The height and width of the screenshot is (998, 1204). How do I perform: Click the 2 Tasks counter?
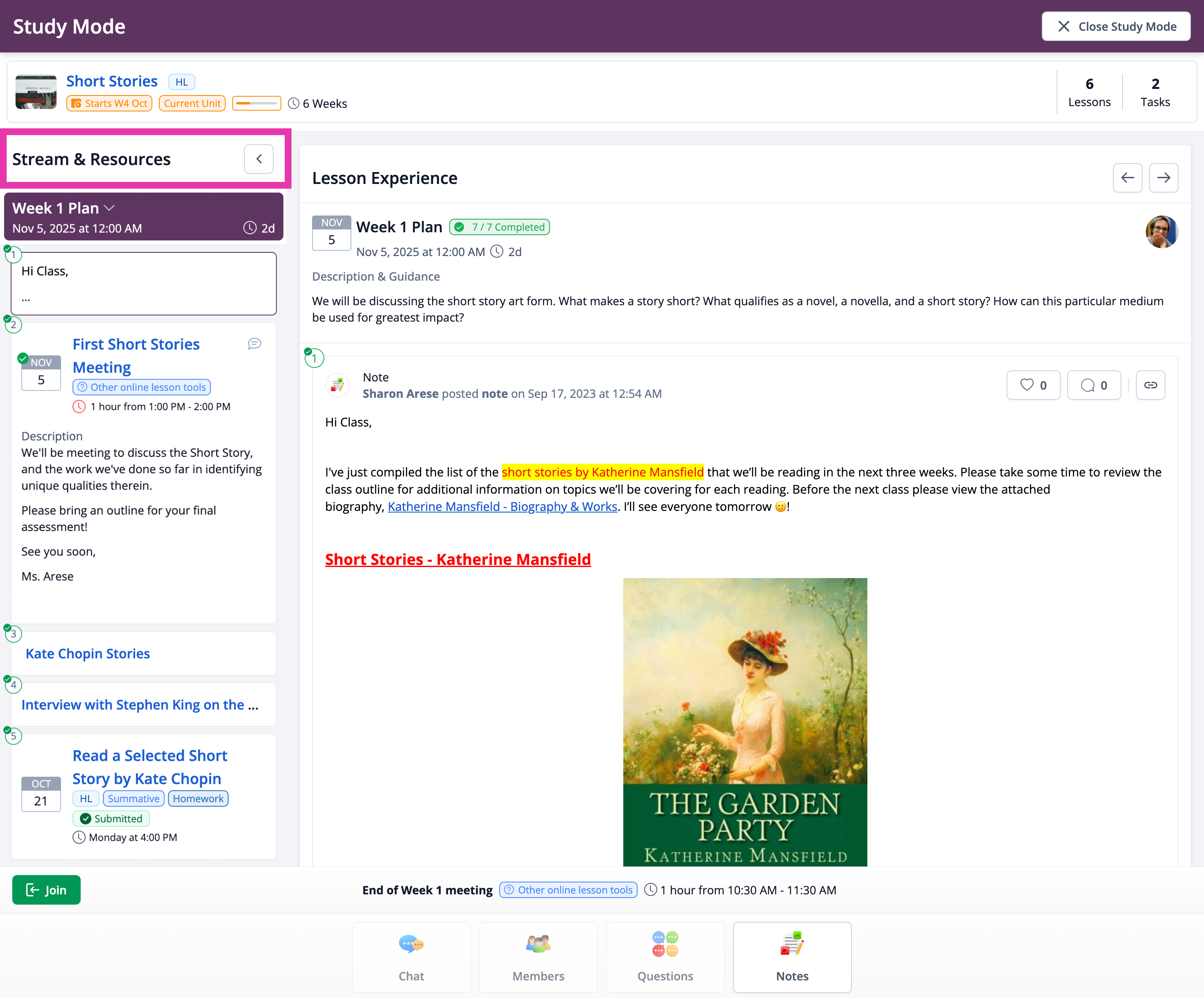click(x=1155, y=92)
